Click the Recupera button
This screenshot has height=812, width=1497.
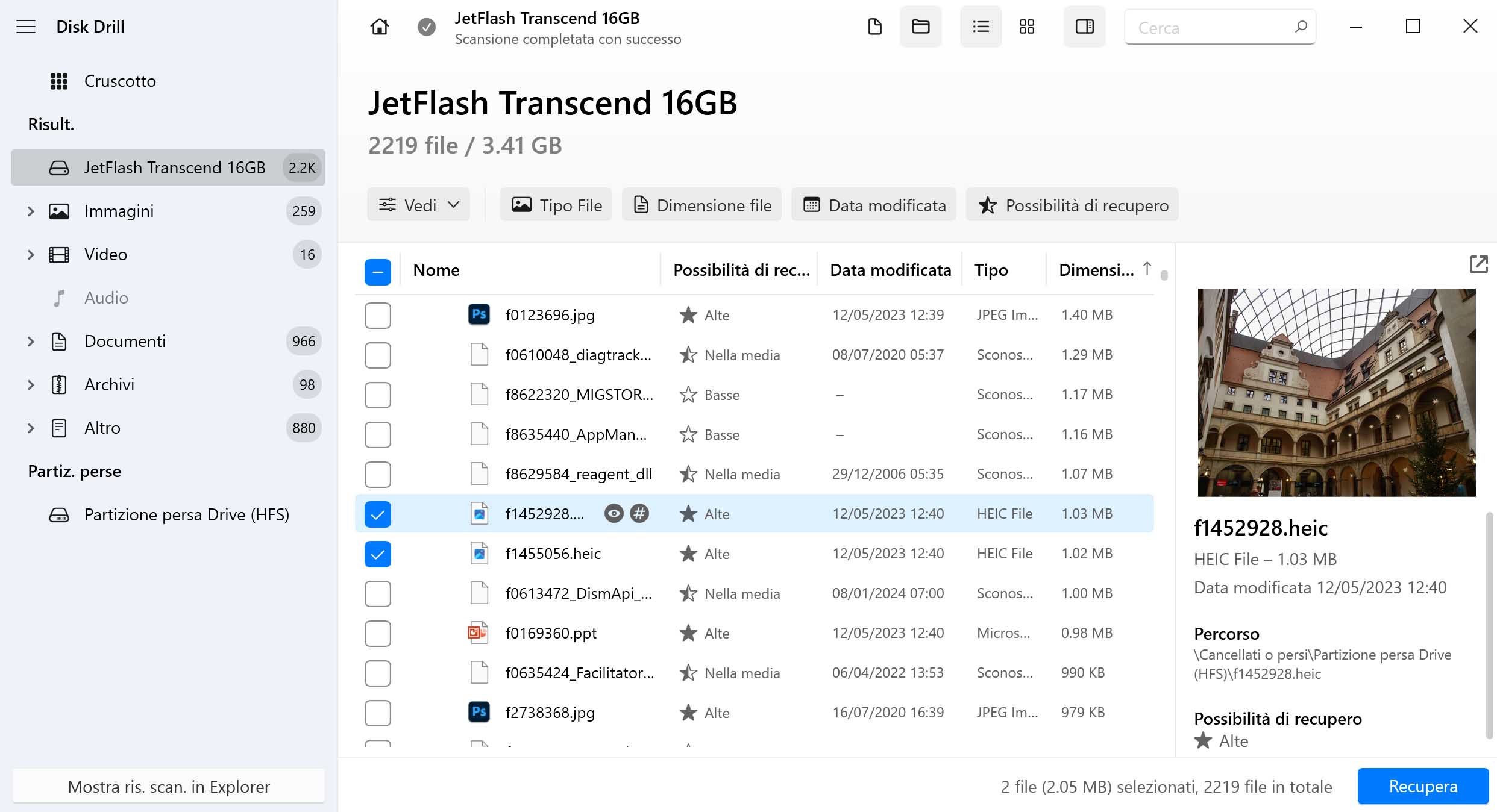tap(1423, 786)
